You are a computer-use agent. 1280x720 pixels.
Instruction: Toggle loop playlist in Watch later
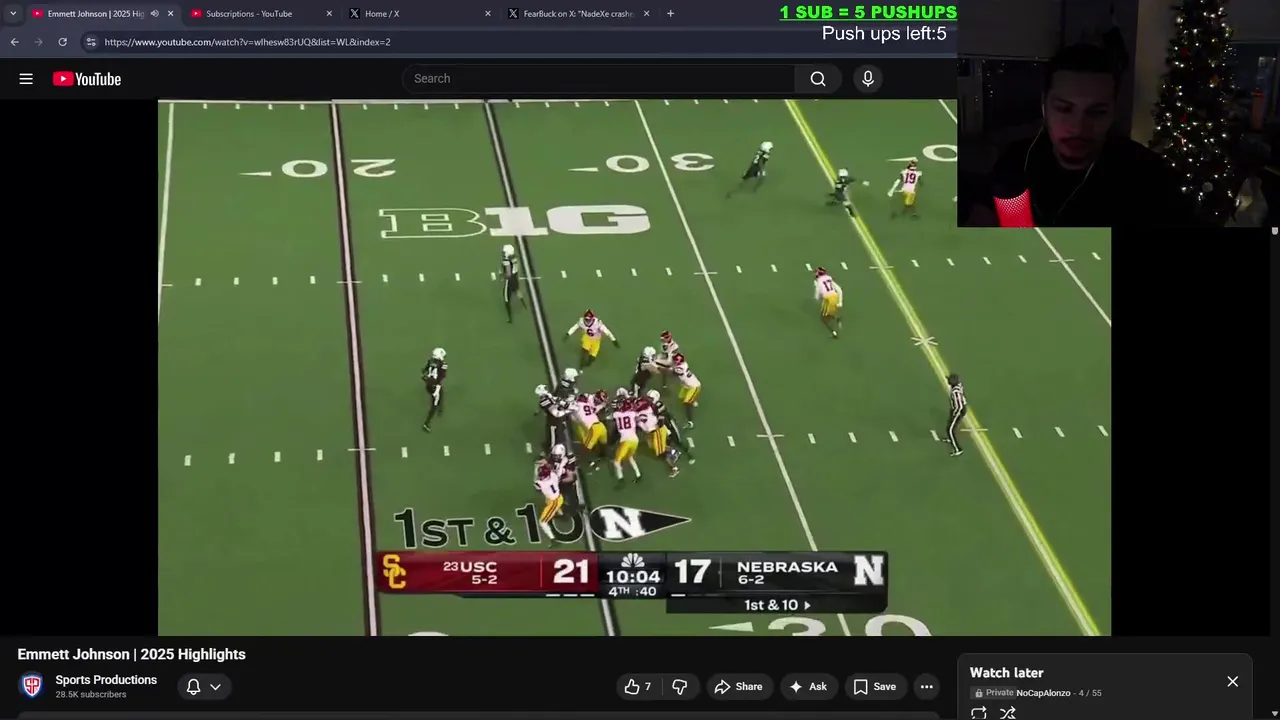pyautogui.click(x=979, y=713)
